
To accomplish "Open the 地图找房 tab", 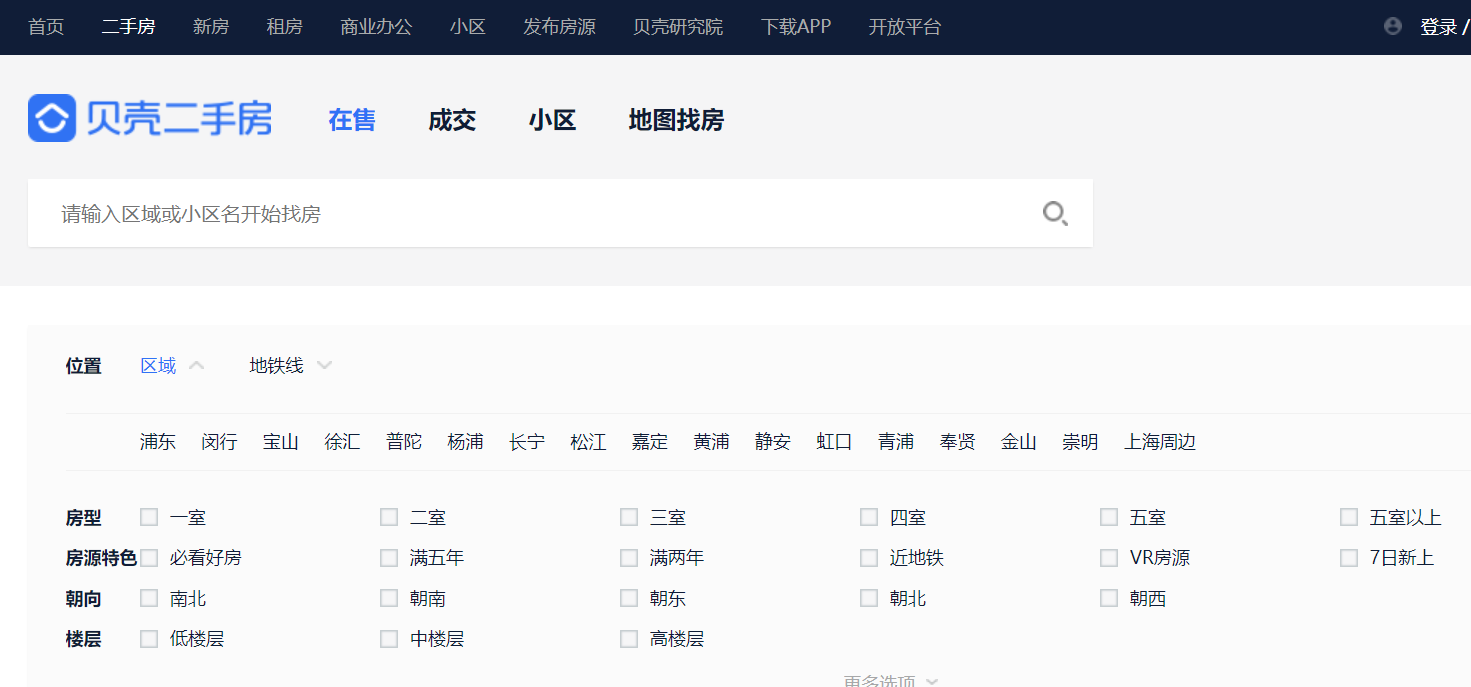I will pyautogui.click(x=676, y=120).
